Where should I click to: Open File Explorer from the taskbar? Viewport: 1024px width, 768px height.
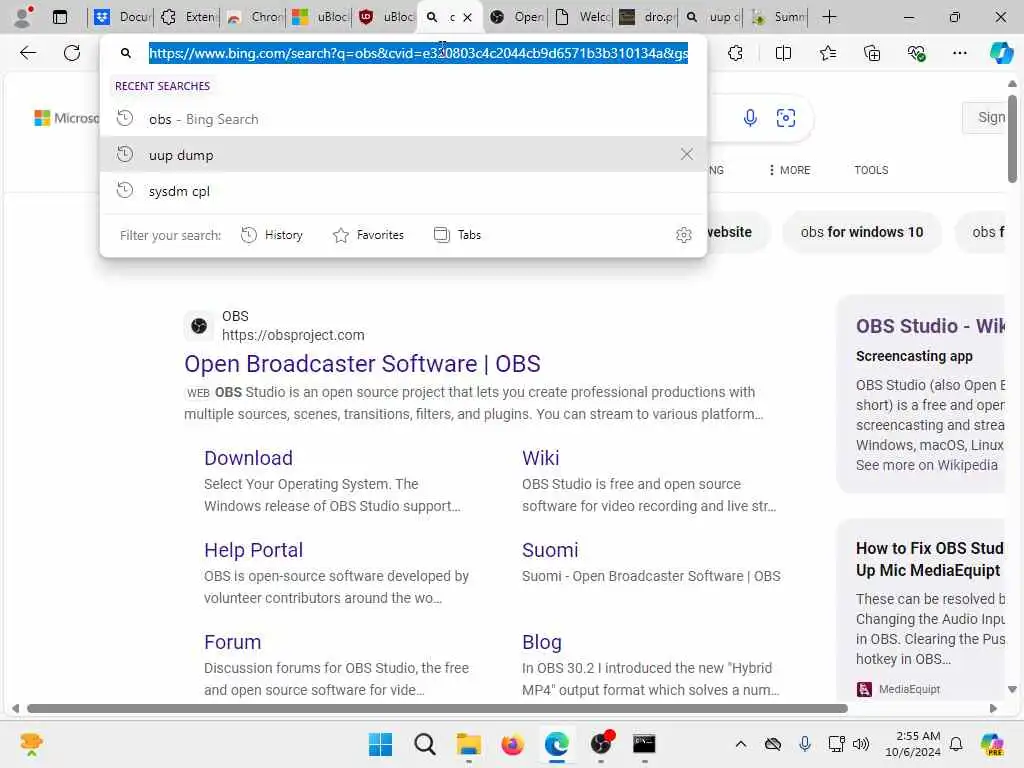tap(468, 744)
